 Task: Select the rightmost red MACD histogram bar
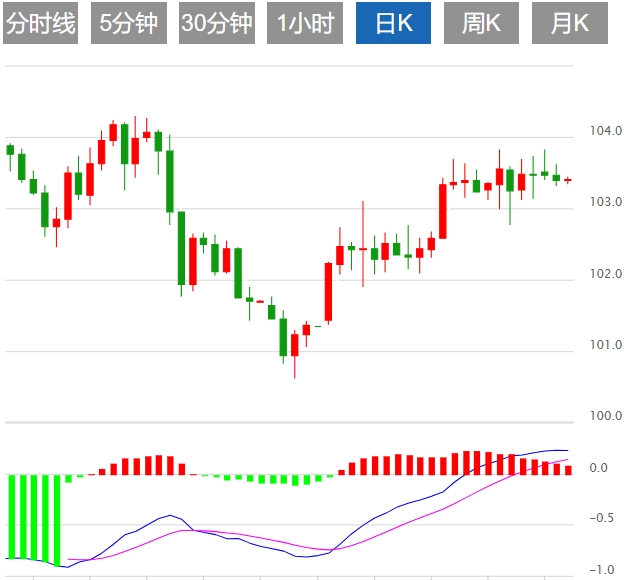[x=568, y=469]
